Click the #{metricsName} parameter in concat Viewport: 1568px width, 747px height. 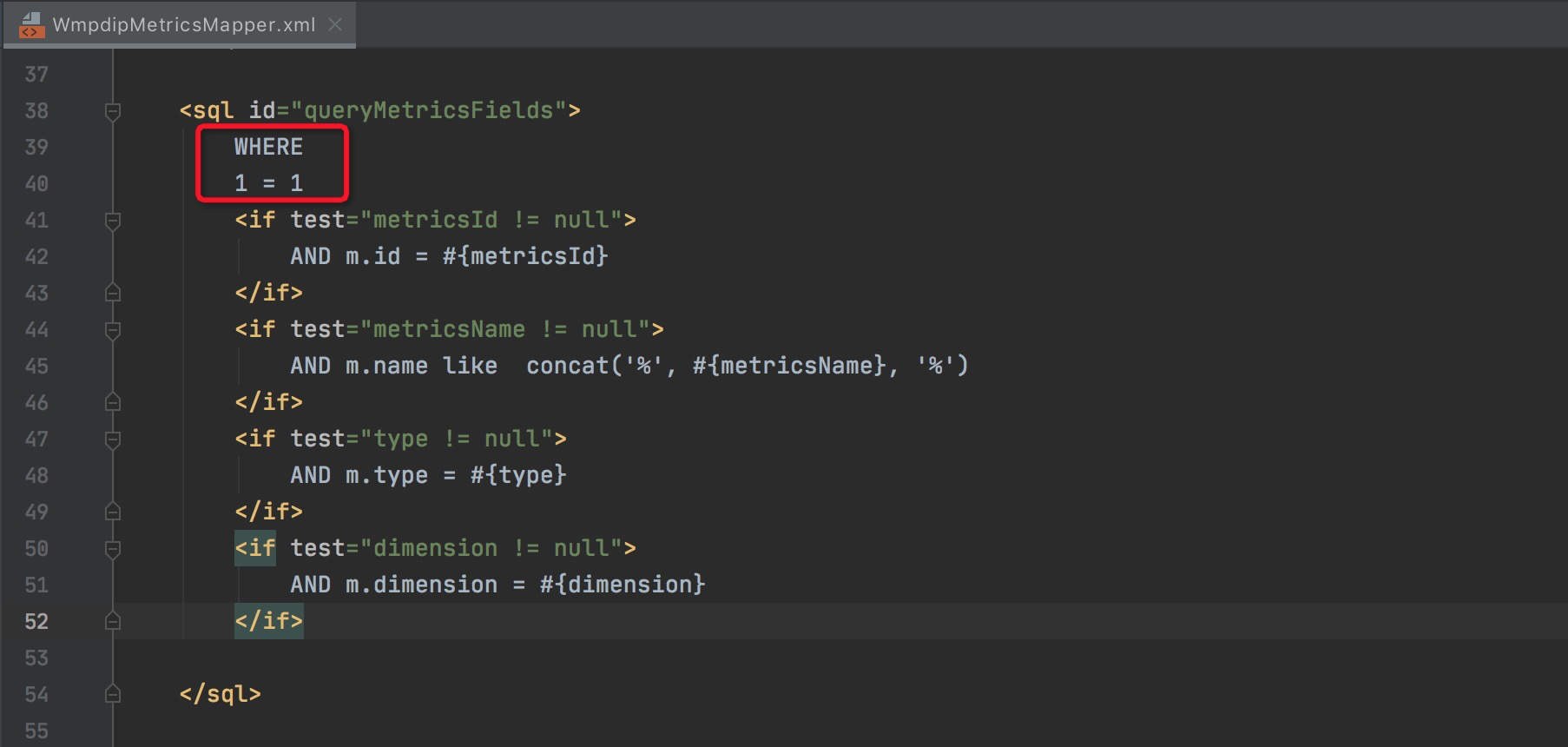click(789, 366)
